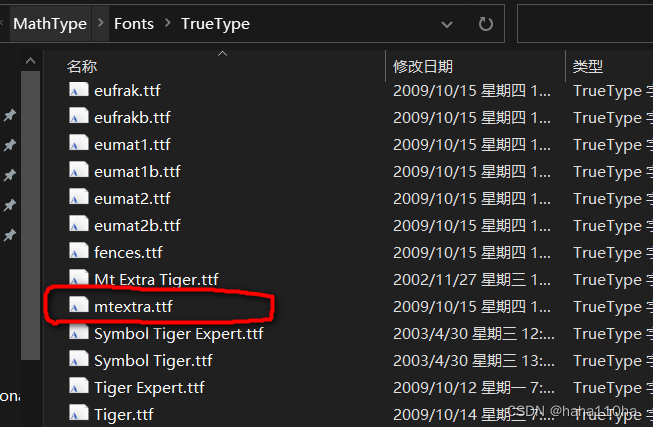Click the search box beside the address bar
653x427 pixels.
coord(585,23)
